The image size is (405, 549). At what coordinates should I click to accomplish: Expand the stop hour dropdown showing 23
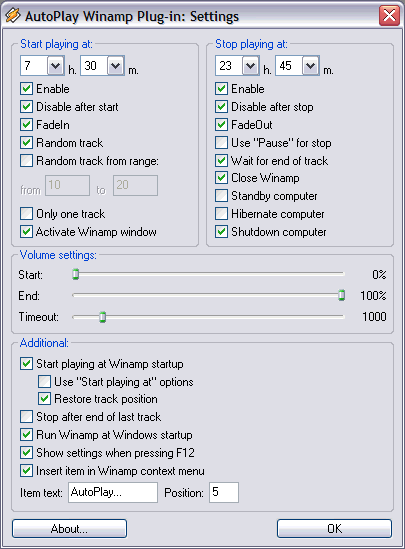(x=250, y=65)
